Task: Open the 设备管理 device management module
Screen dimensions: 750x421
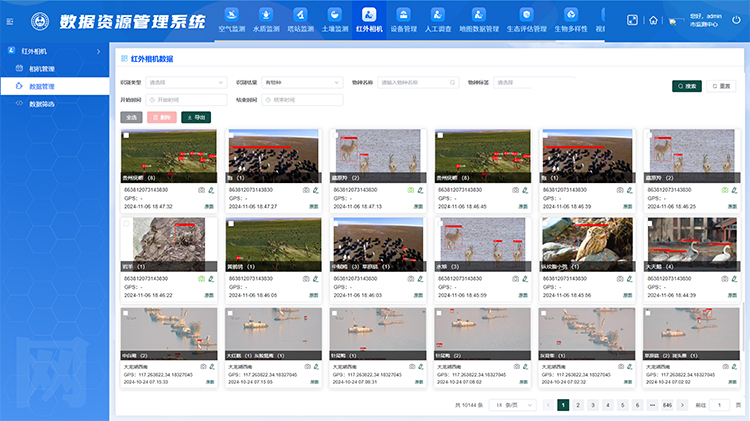Action: (403, 20)
